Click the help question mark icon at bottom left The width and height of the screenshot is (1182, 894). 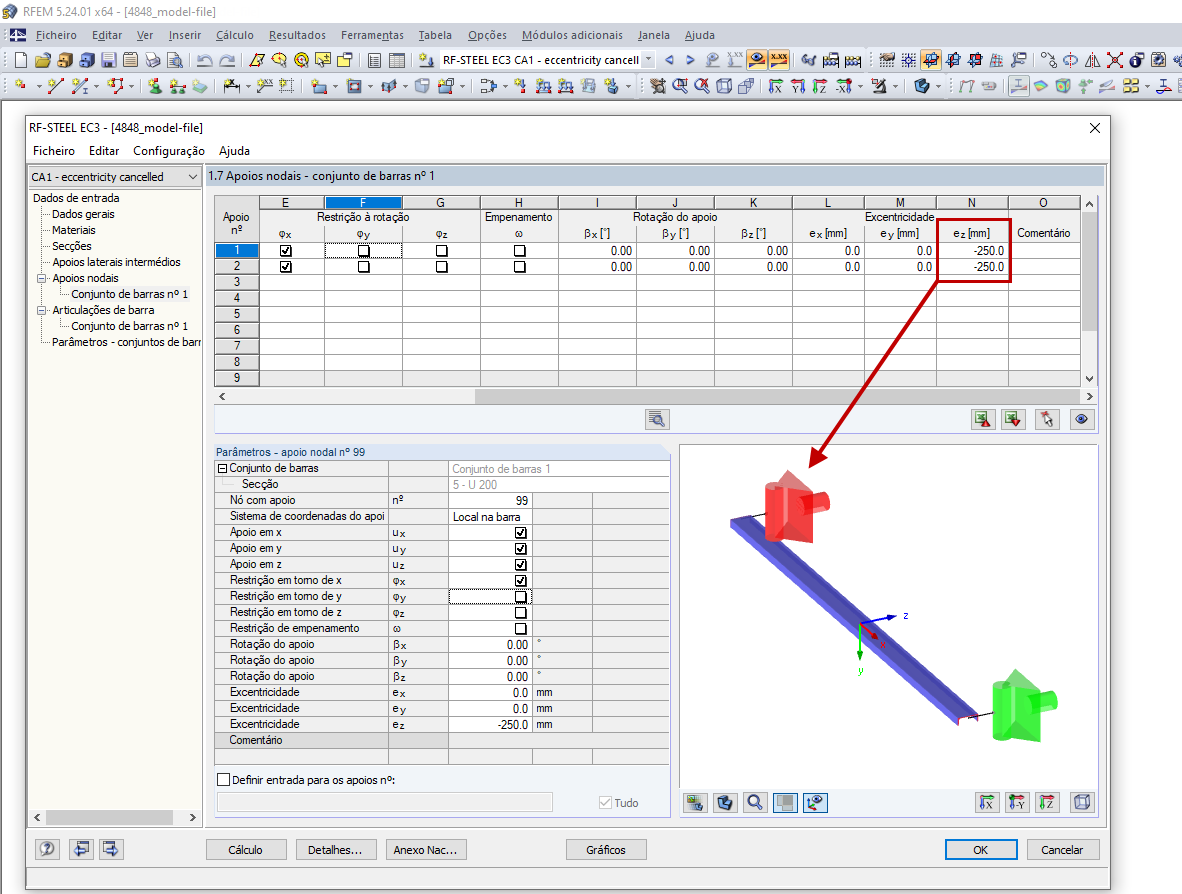(x=47, y=850)
